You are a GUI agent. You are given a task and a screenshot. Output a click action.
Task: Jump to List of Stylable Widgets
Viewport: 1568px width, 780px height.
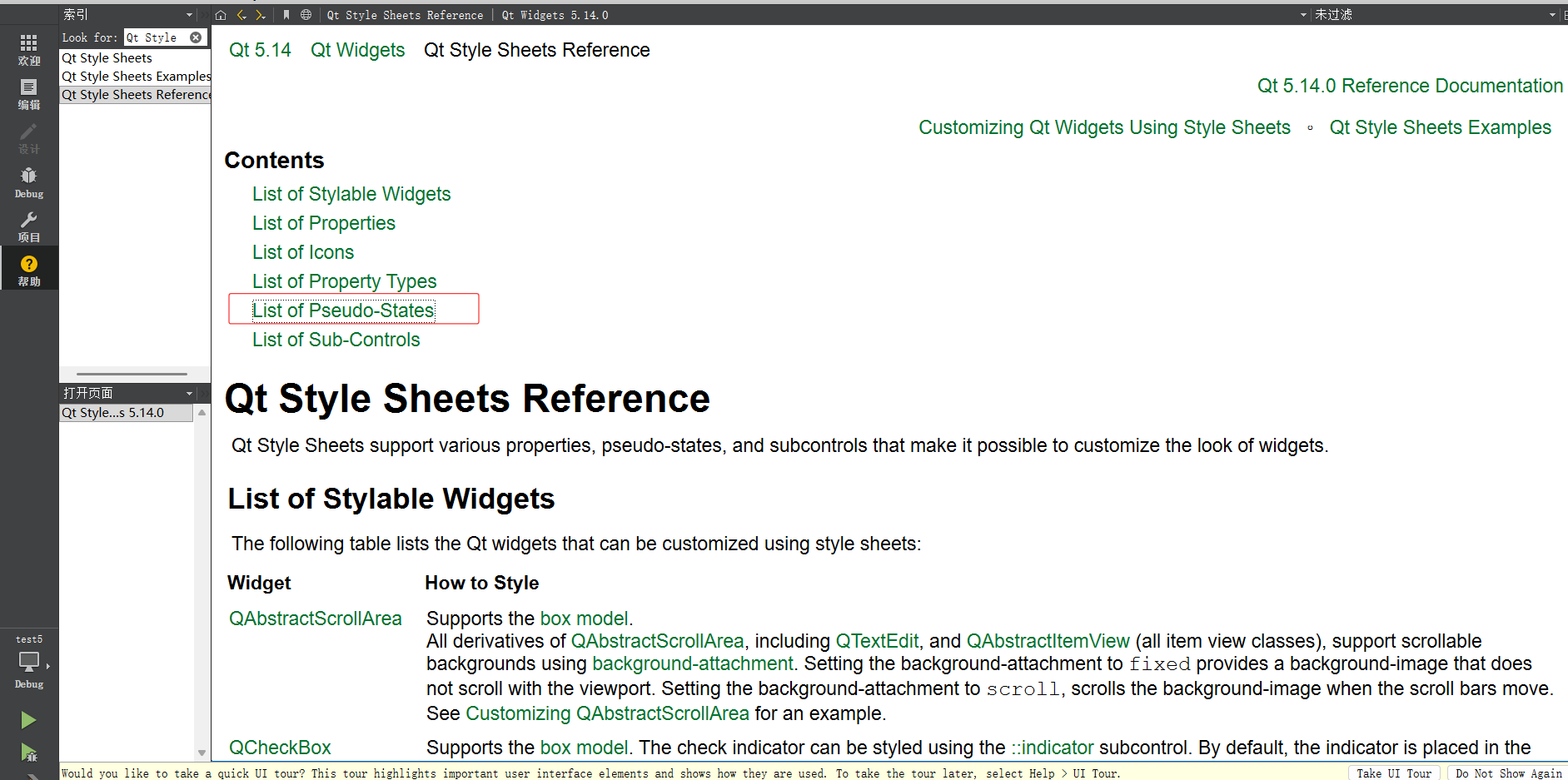[x=351, y=194]
